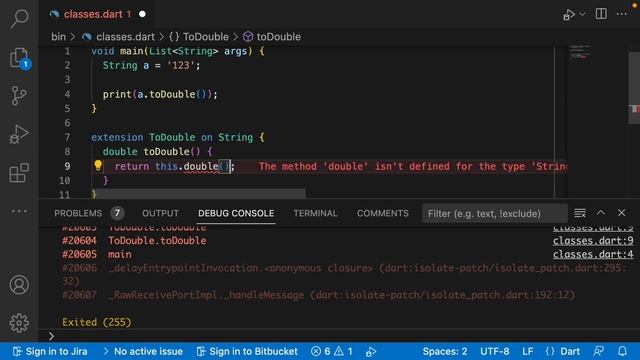
Task: Open the Run and Debug view
Action: tap(19, 134)
